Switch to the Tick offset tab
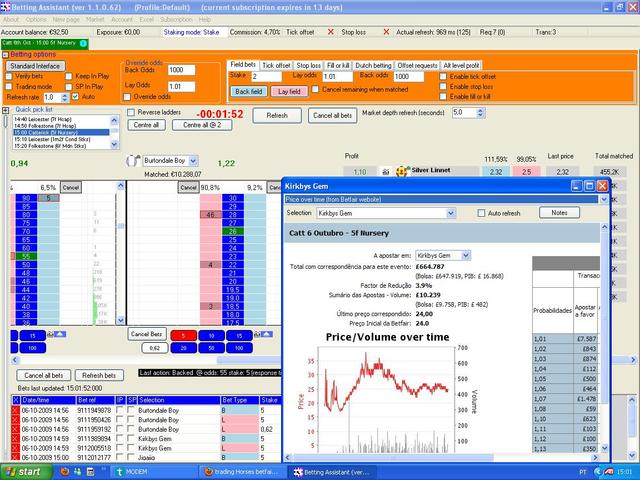This screenshot has height=480, width=640. coord(276,65)
